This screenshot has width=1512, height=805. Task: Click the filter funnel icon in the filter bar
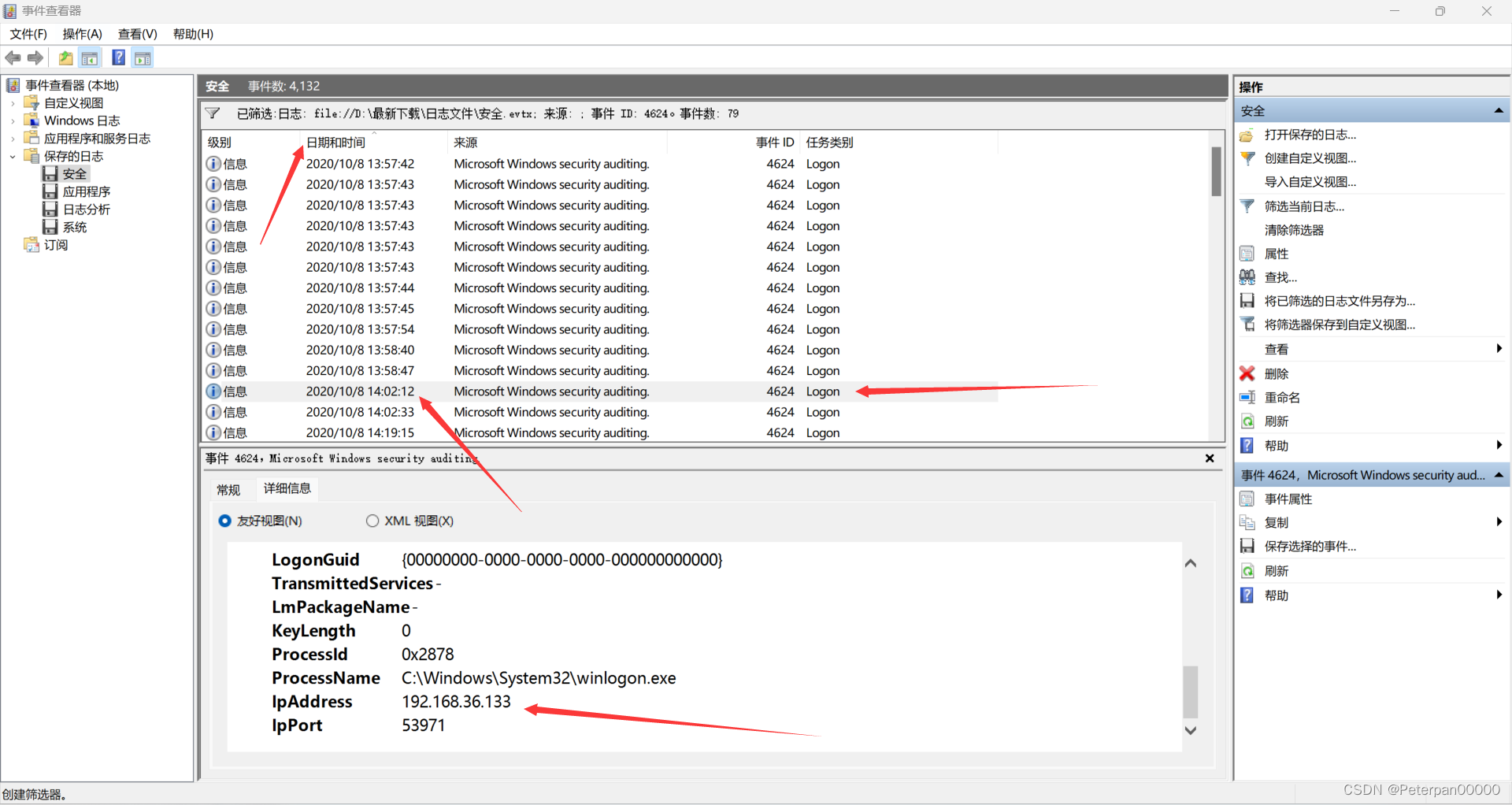tap(213, 113)
